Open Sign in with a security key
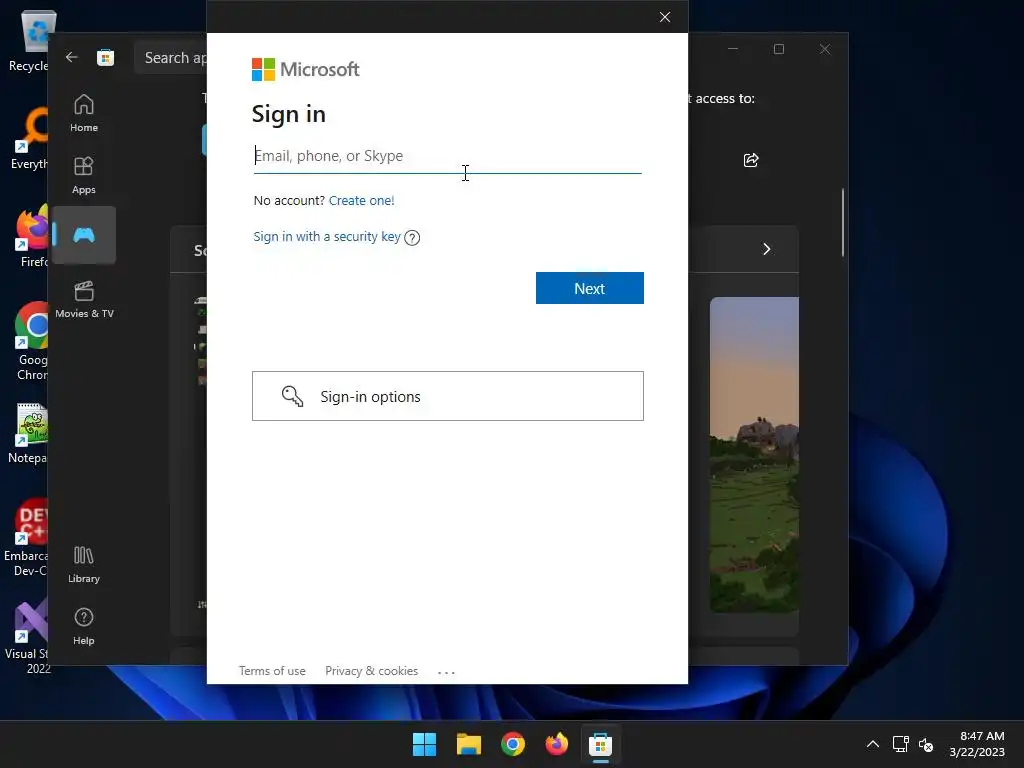 [327, 236]
